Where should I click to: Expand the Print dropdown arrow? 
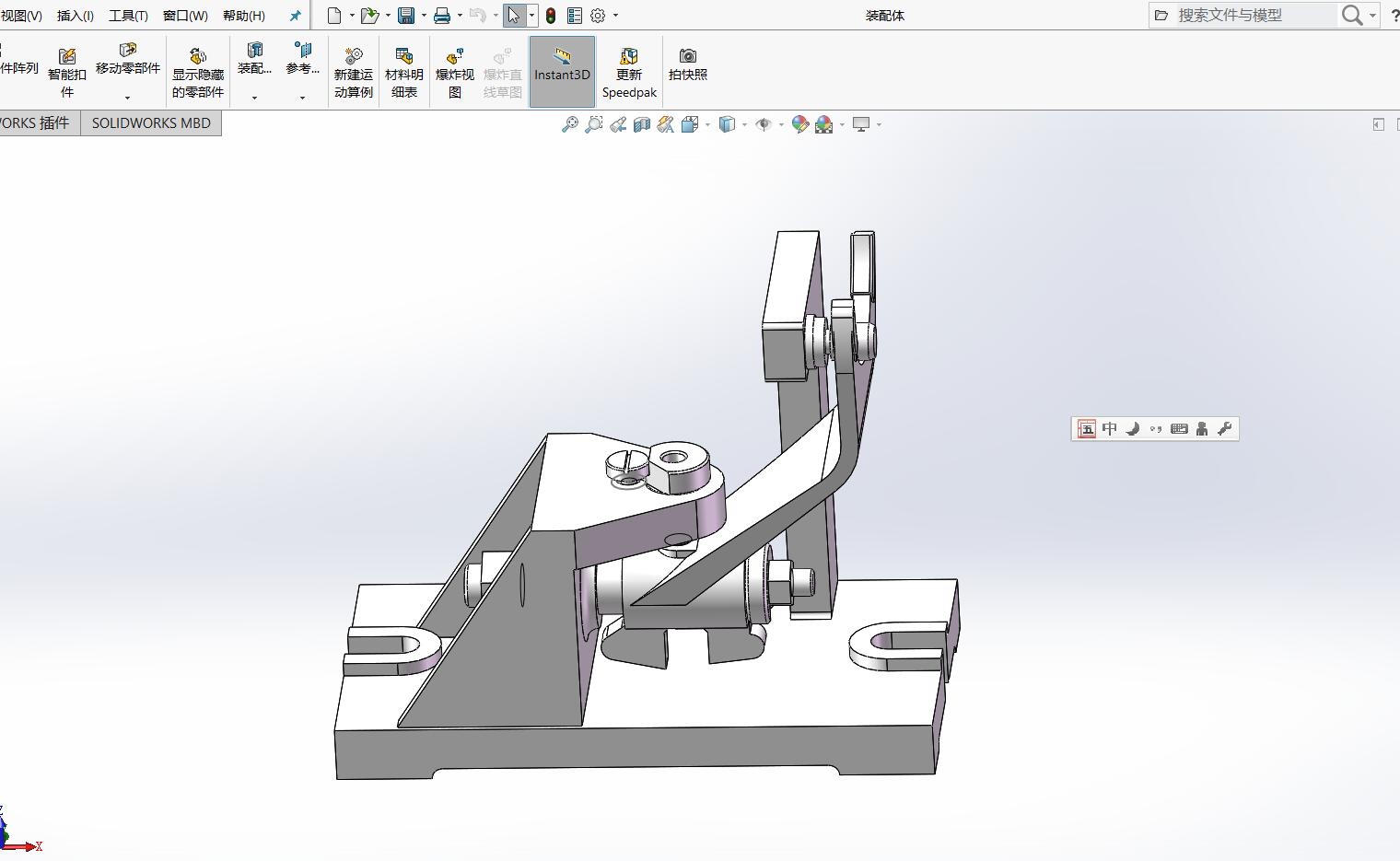pos(460,16)
